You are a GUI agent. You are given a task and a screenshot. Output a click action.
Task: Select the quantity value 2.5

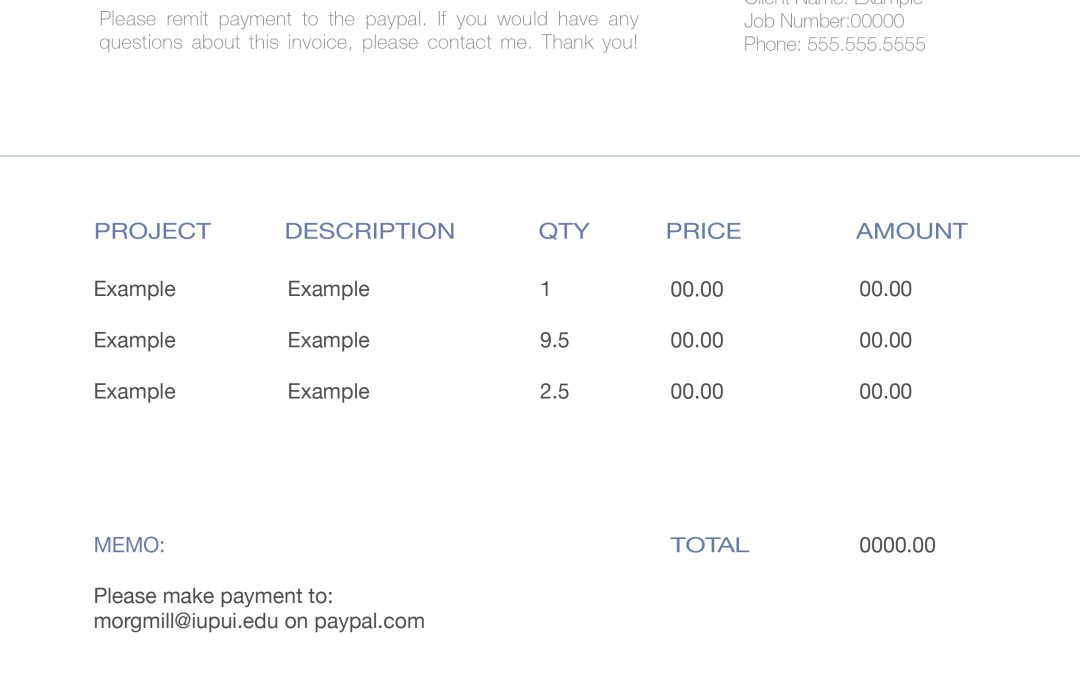coord(554,391)
